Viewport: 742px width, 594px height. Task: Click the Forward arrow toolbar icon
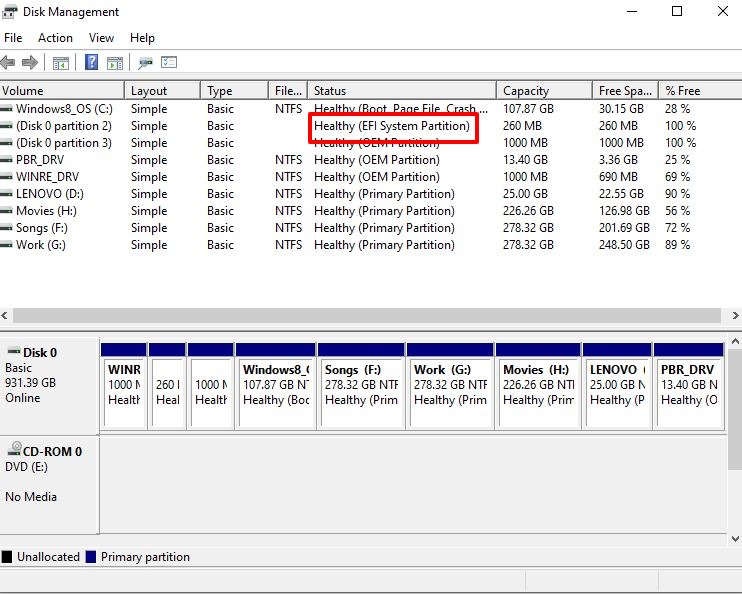point(30,62)
